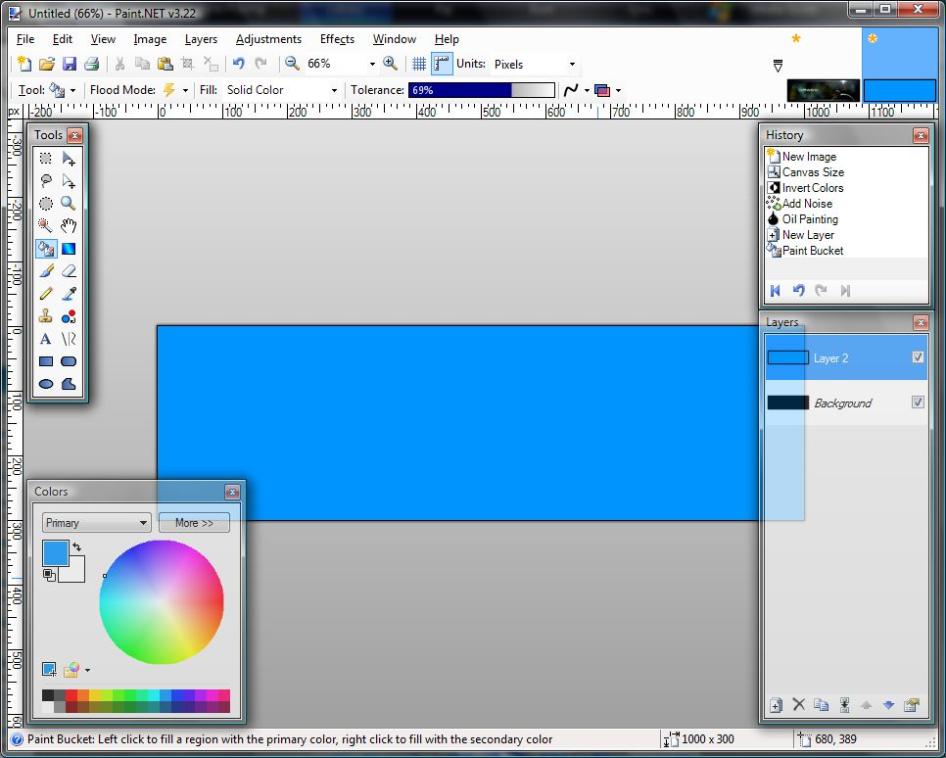Select the Magic Wand tool

[x=46, y=226]
